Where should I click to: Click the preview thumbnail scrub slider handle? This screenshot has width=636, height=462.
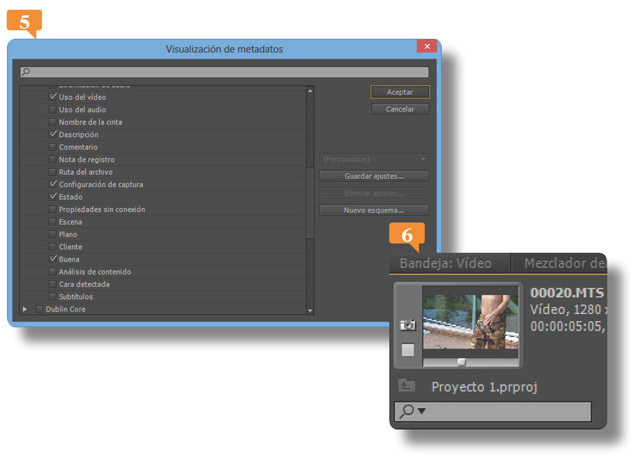click(x=461, y=361)
